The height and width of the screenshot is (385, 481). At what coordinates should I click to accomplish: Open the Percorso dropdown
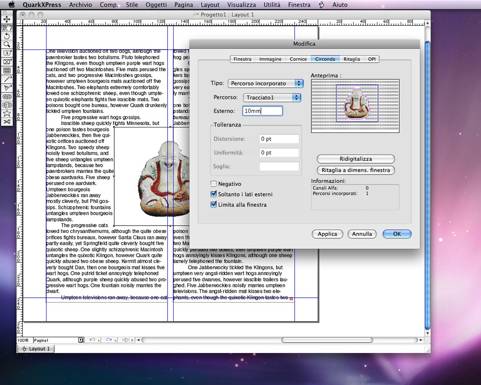pyautogui.click(x=272, y=97)
